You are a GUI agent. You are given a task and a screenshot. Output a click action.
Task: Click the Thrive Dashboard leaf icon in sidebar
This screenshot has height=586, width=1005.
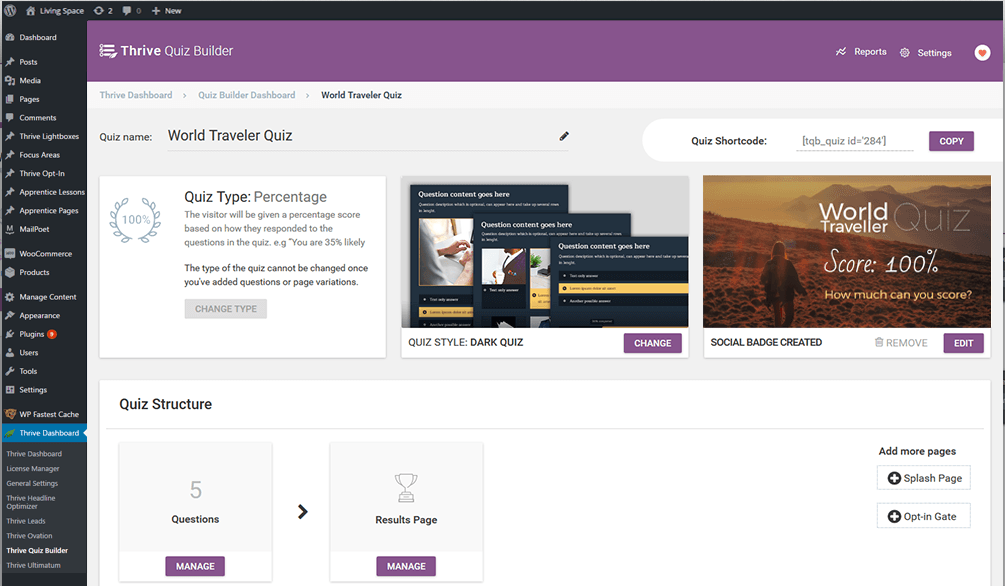click(x=10, y=433)
